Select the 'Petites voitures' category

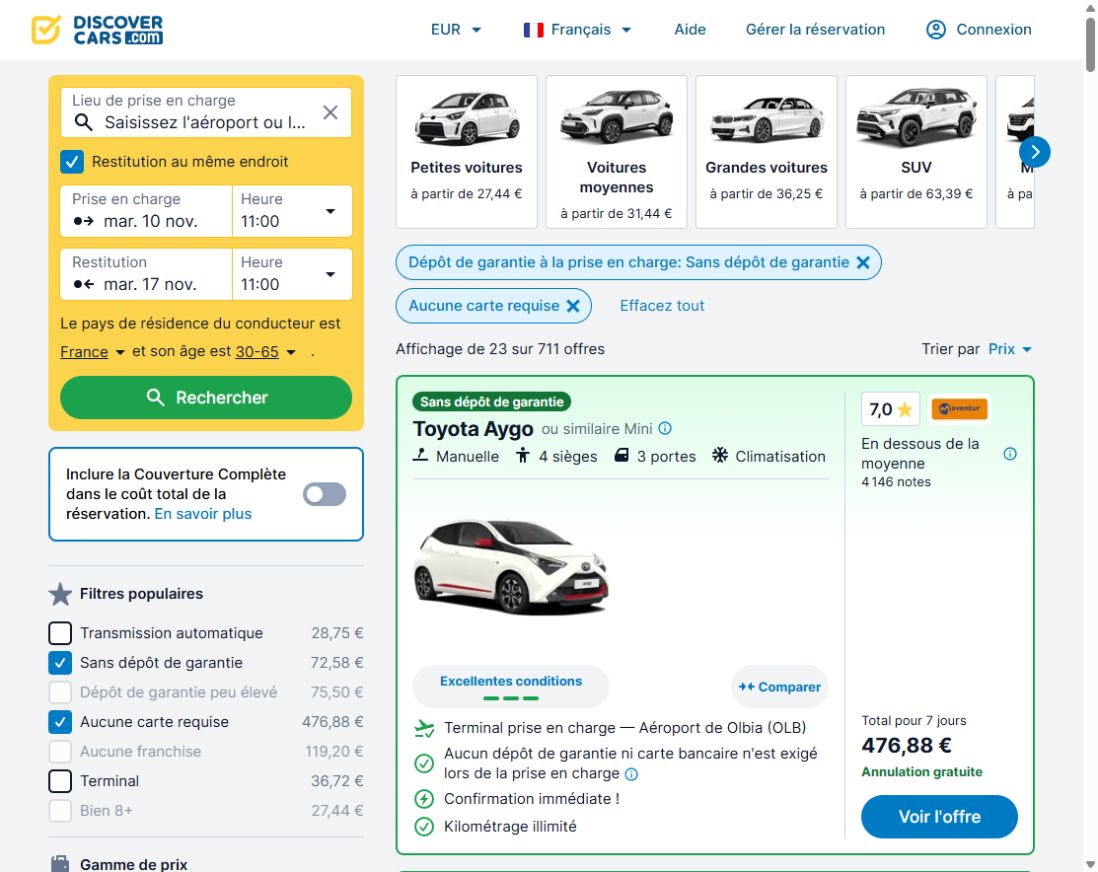pos(466,152)
